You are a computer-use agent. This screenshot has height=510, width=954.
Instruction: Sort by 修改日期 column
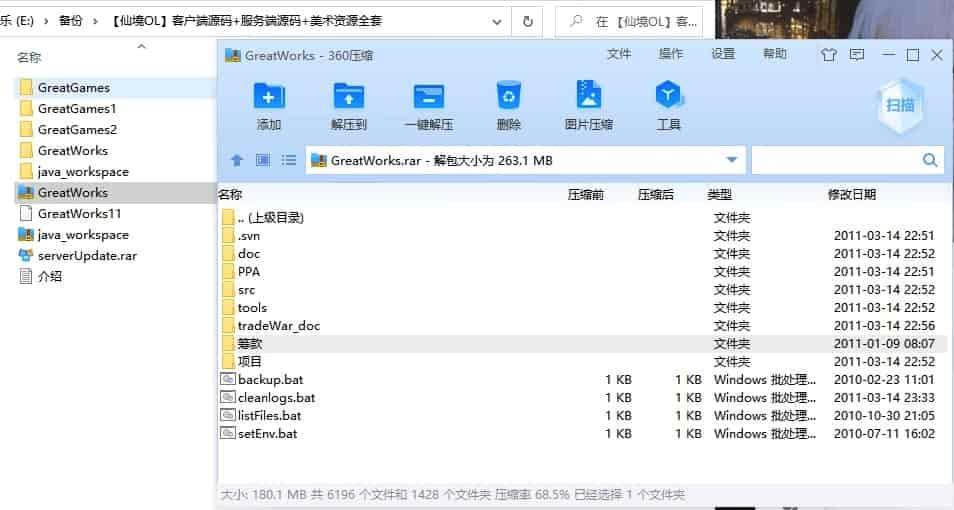852,195
